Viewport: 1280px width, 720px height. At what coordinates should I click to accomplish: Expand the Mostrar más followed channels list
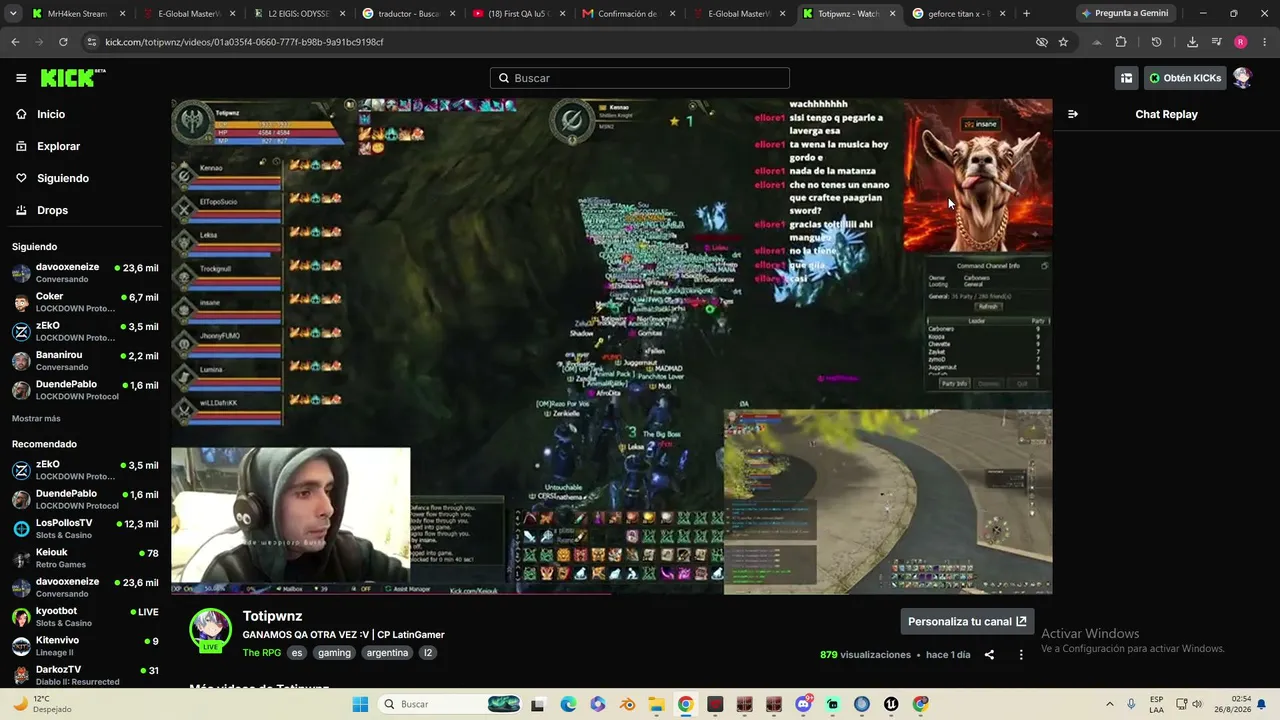(x=36, y=419)
